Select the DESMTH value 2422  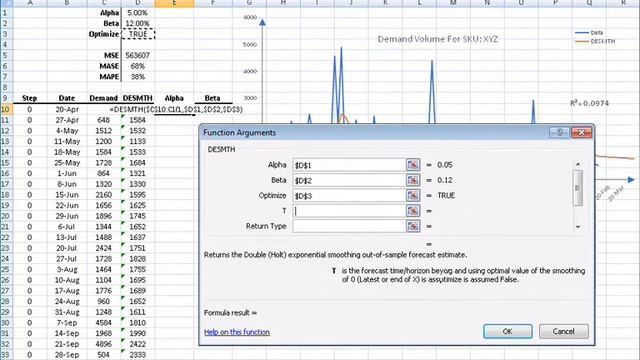138,344
